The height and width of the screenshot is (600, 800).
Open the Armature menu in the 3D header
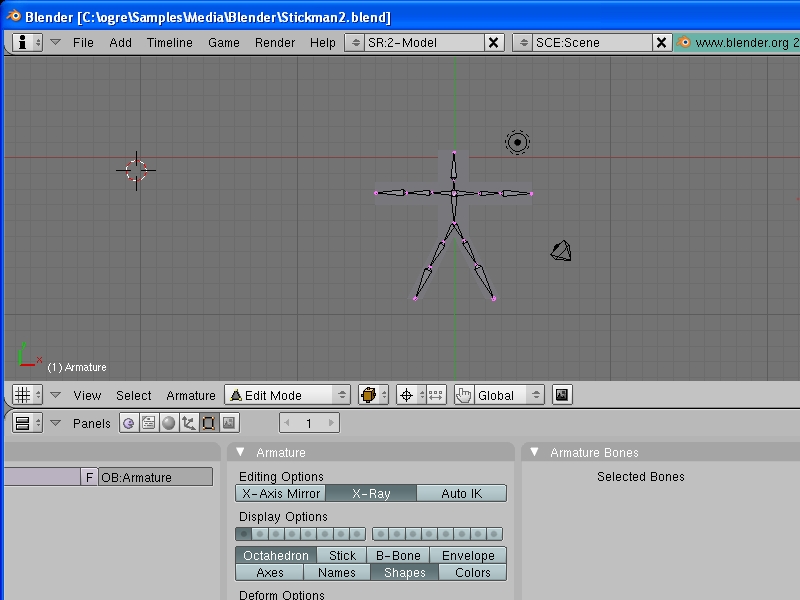191,395
